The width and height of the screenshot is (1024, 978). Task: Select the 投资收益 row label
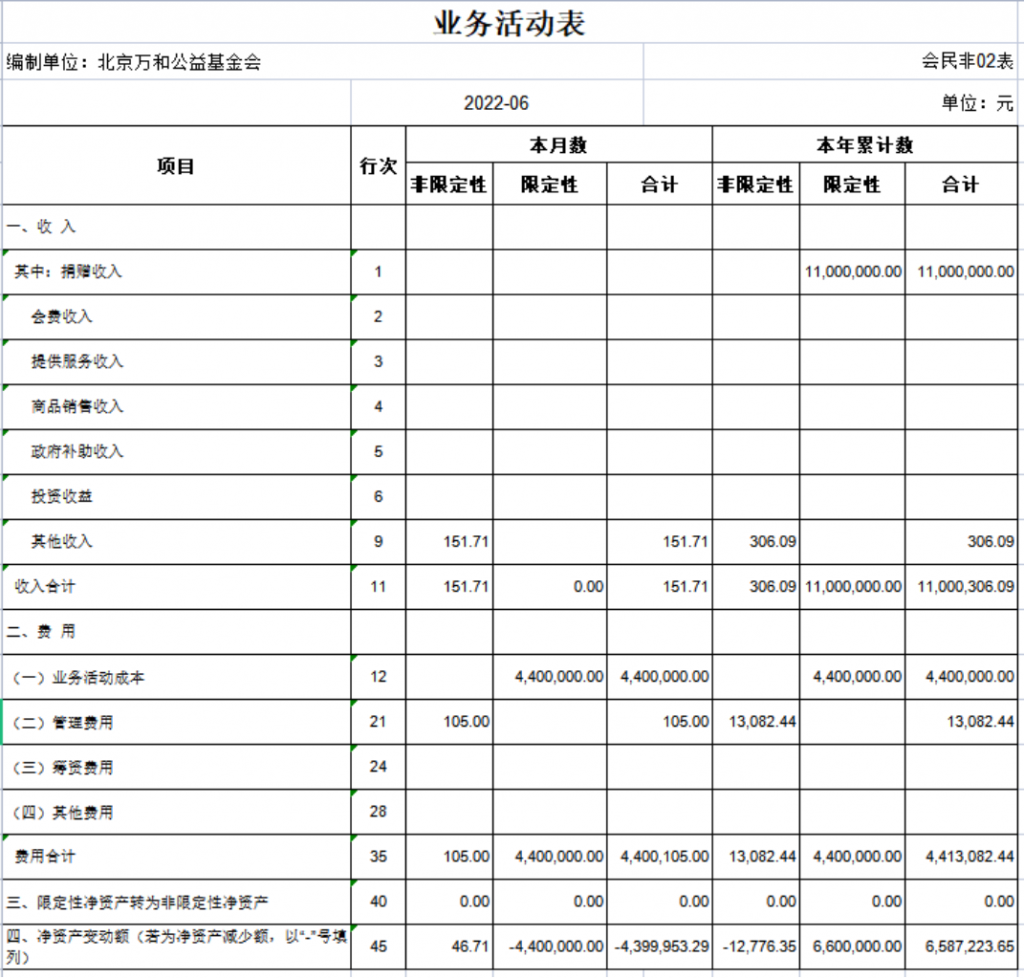click(x=62, y=496)
